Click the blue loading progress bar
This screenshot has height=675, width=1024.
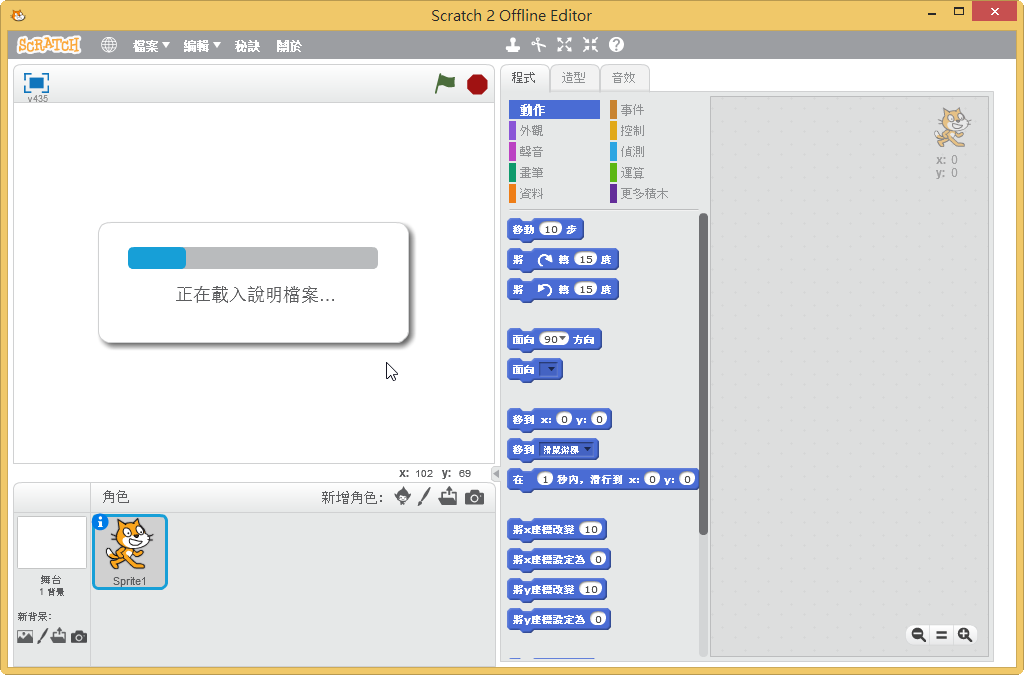tap(253, 258)
